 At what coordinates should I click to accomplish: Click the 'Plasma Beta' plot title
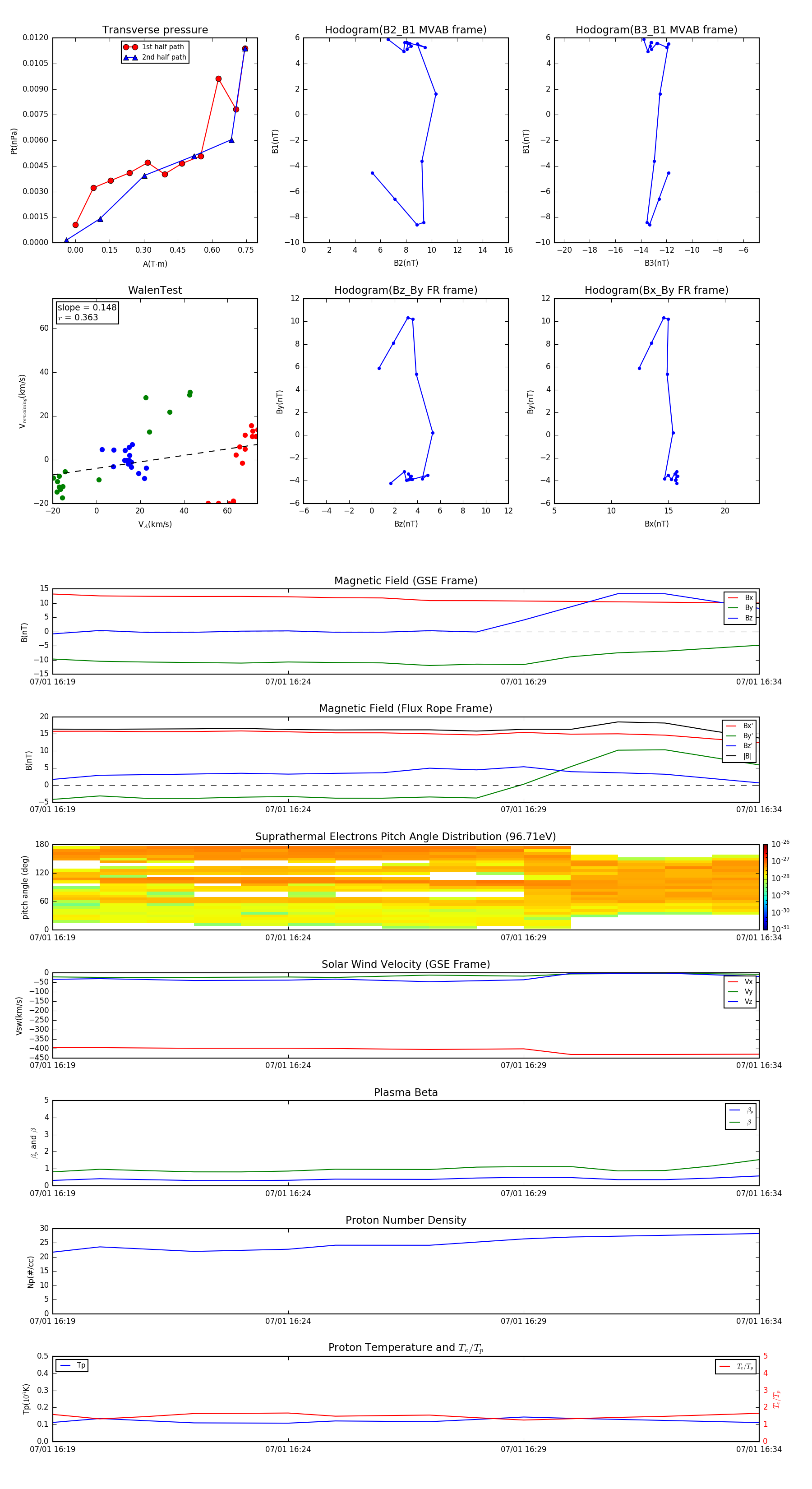[x=406, y=1093]
